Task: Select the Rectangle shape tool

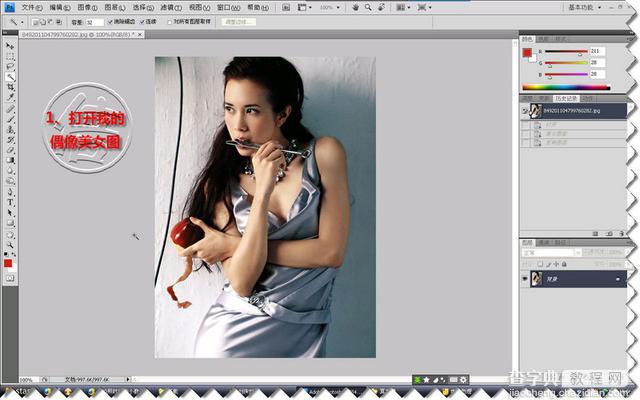Action: (x=10, y=223)
